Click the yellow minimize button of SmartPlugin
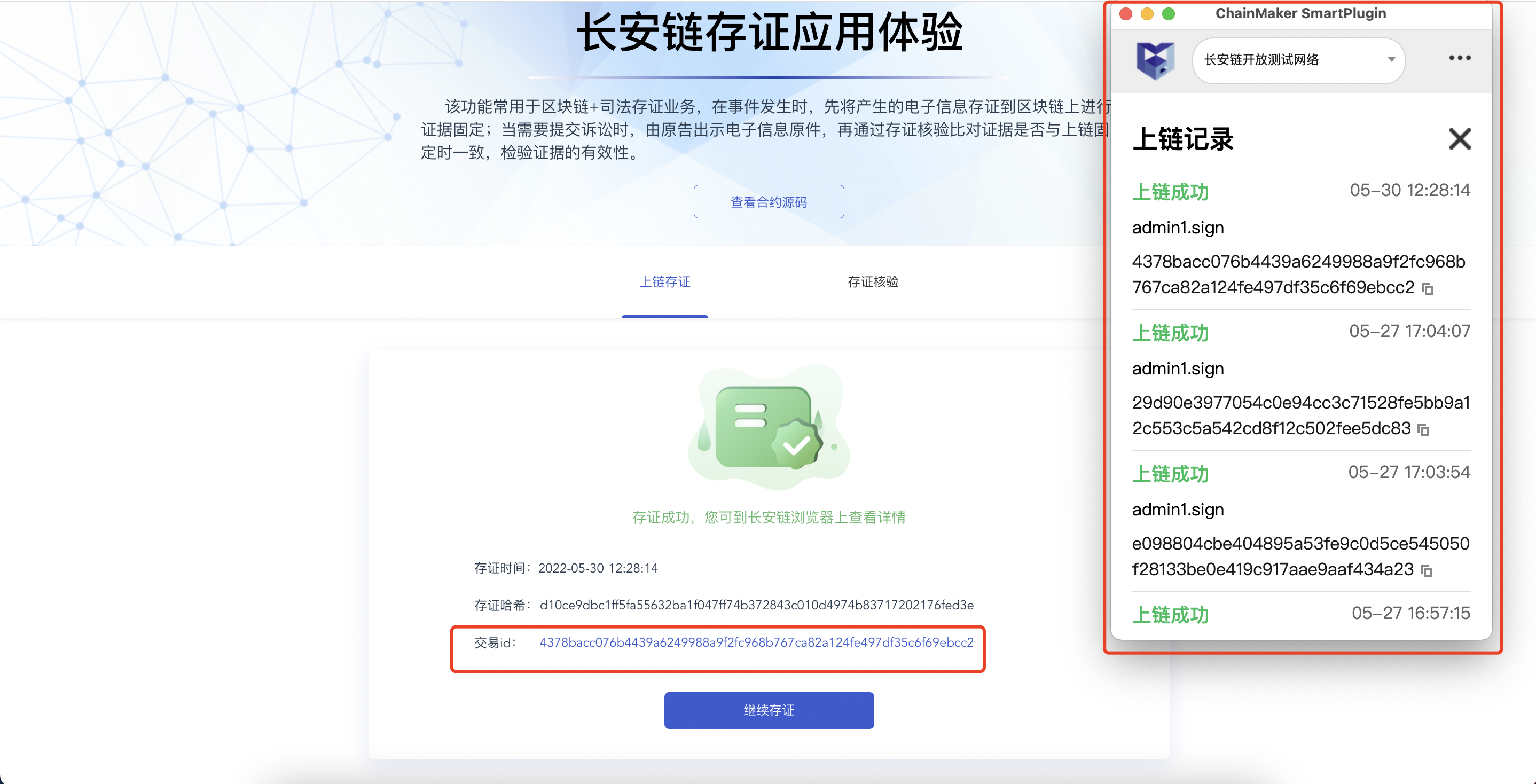The image size is (1536, 784). pyautogui.click(x=1147, y=14)
